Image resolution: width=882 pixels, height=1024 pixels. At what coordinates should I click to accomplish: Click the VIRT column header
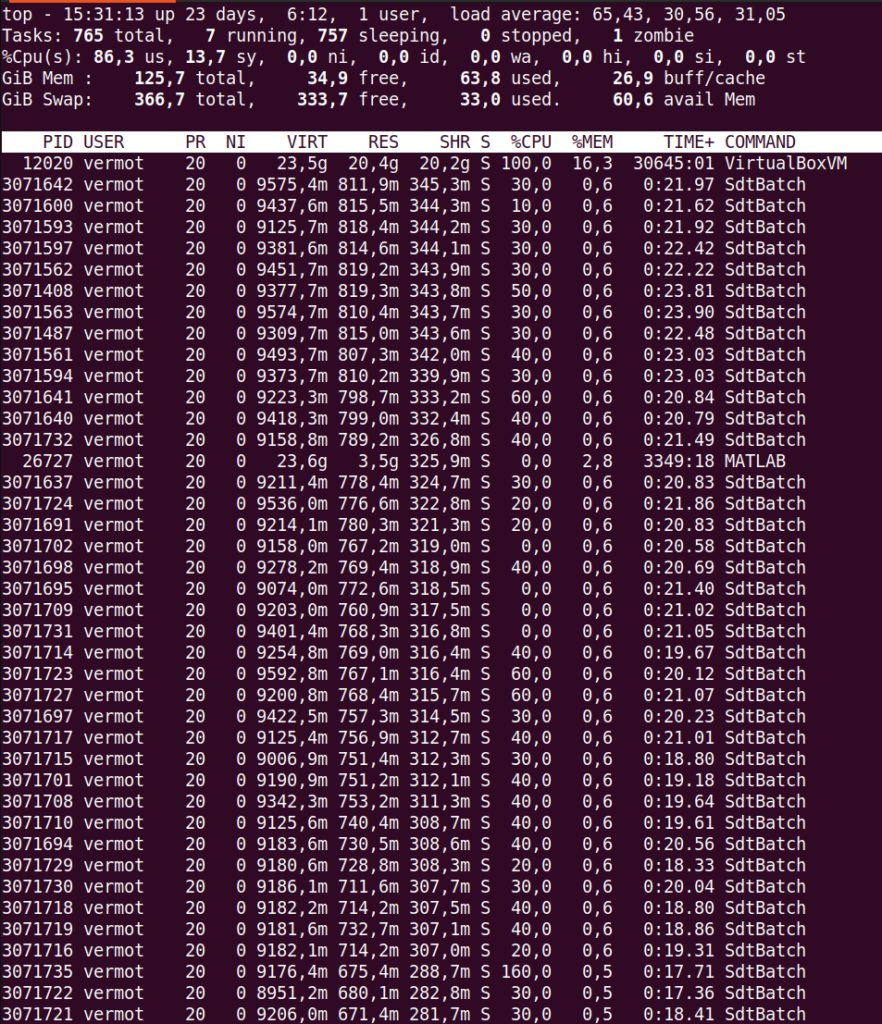click(306, 142)
